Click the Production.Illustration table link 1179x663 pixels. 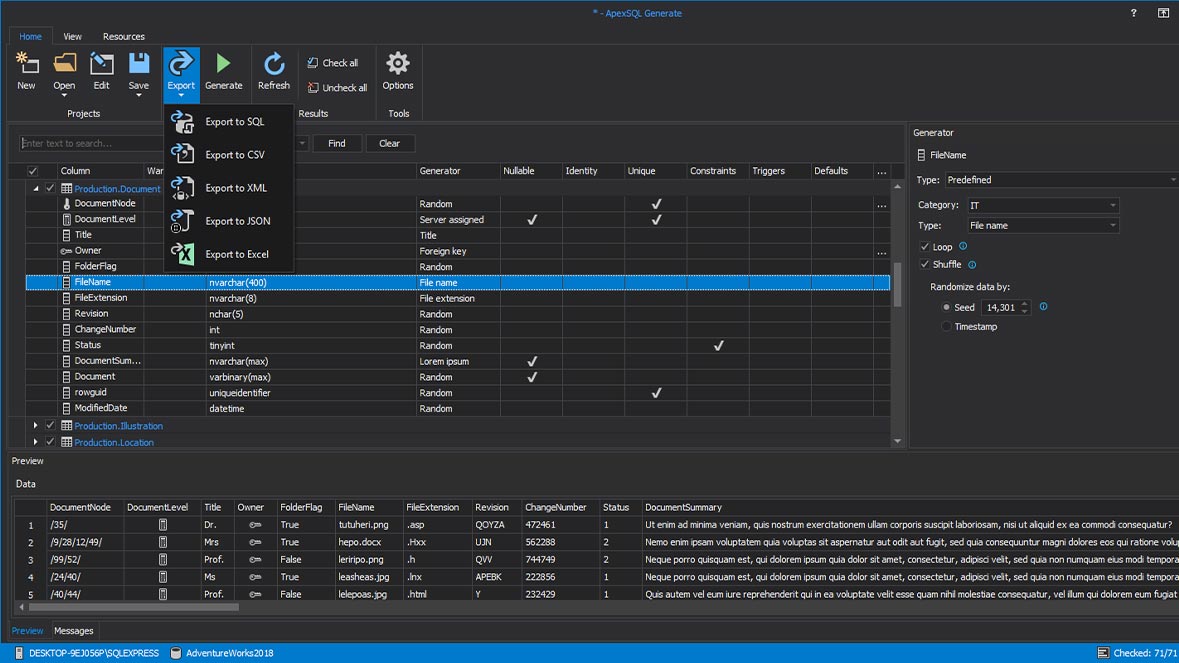[x=118, y=425]
